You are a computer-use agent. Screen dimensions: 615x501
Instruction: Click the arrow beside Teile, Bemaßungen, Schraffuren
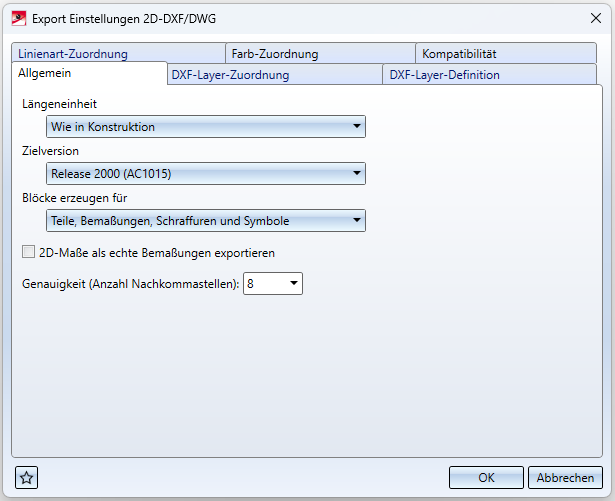pos(357,220)
